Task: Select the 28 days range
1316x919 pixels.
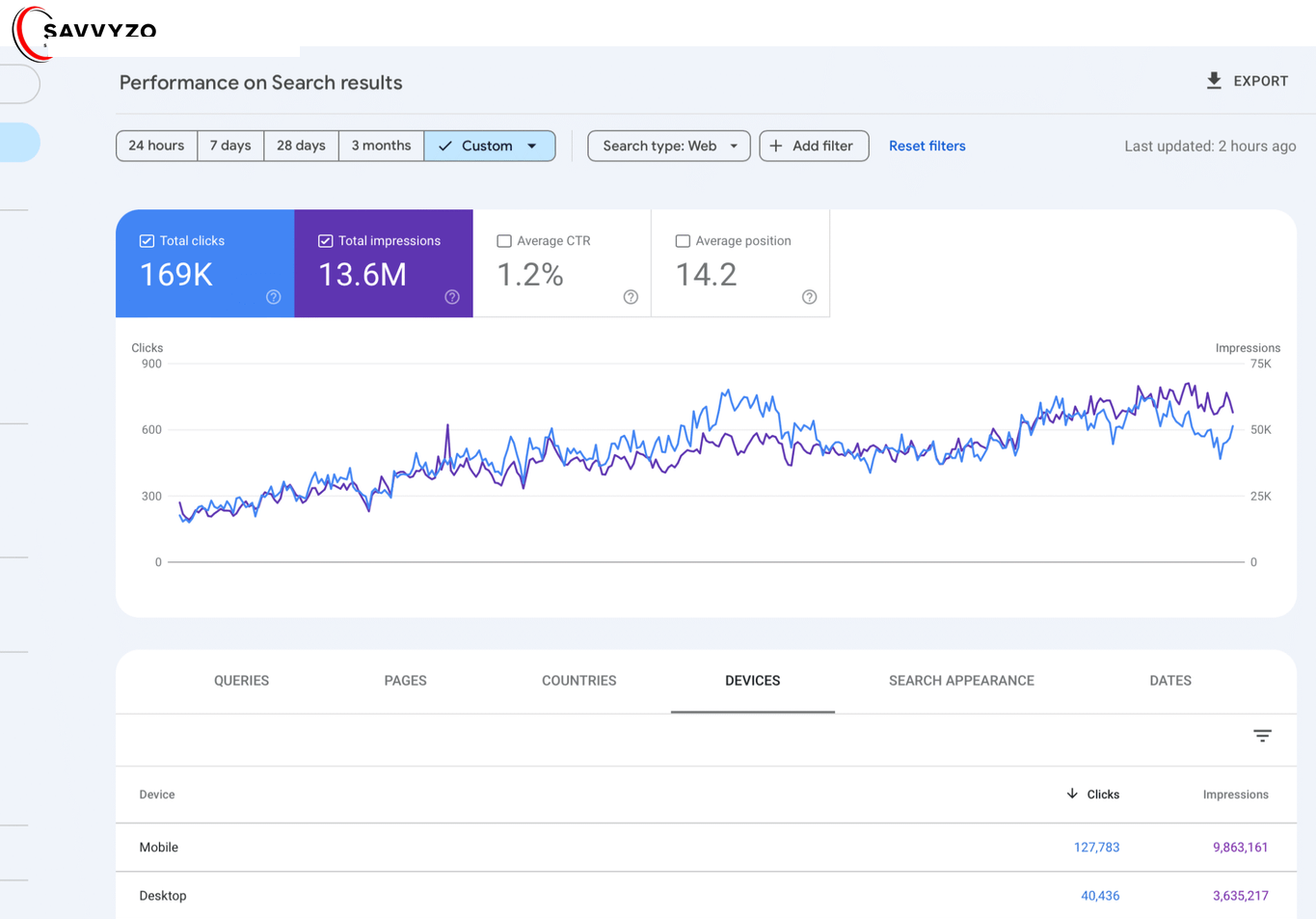Action: coord(301,146)
